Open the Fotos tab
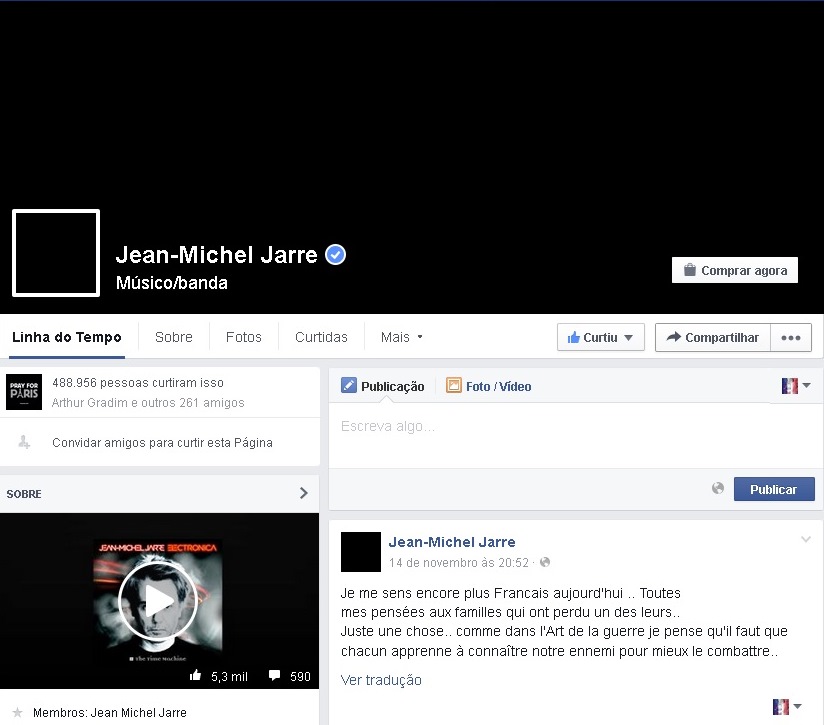This screenshot has height=725, width=824. [244, 337]
